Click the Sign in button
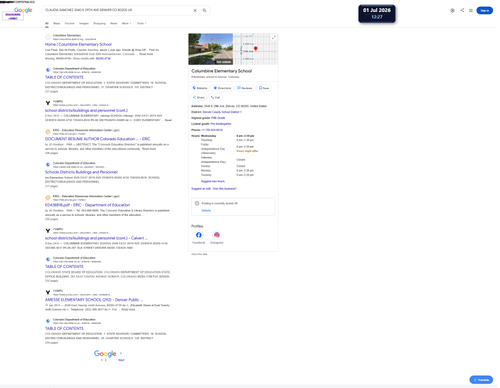This screenshot has height=388, width=500. pyautogui.click(x=484, y=11)
